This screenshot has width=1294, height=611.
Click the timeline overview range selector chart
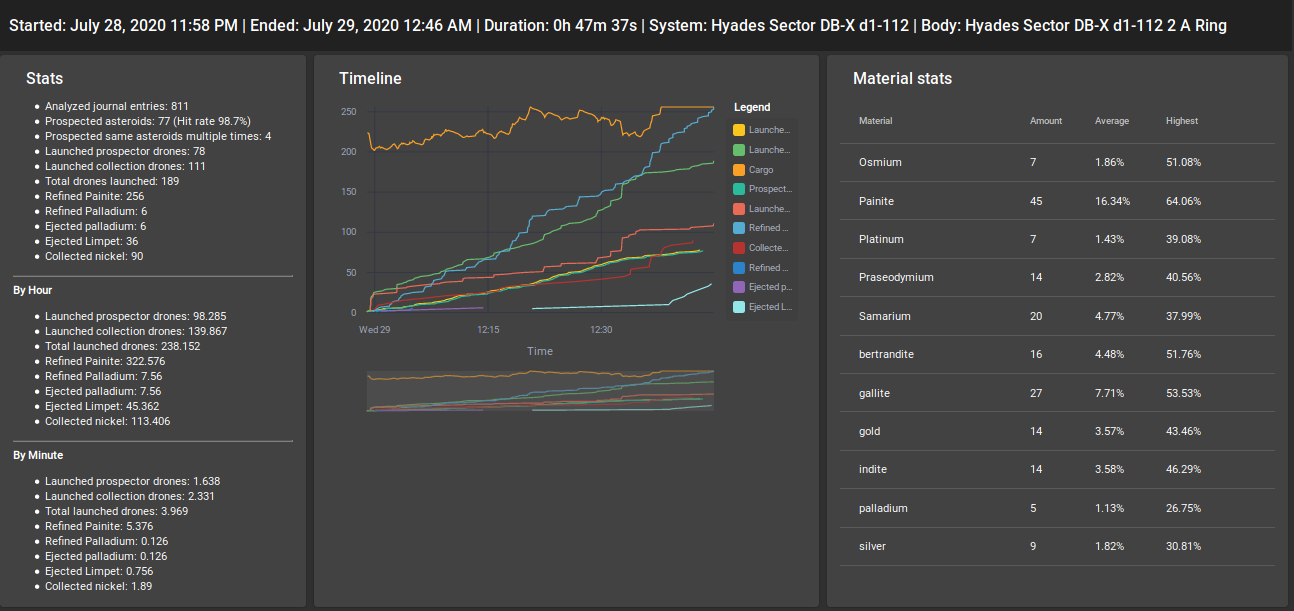click(x=540, y=391)
